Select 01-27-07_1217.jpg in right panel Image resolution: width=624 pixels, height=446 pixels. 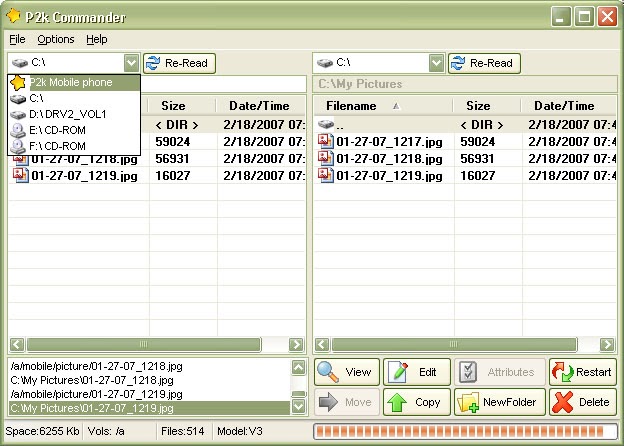(389, 142)
